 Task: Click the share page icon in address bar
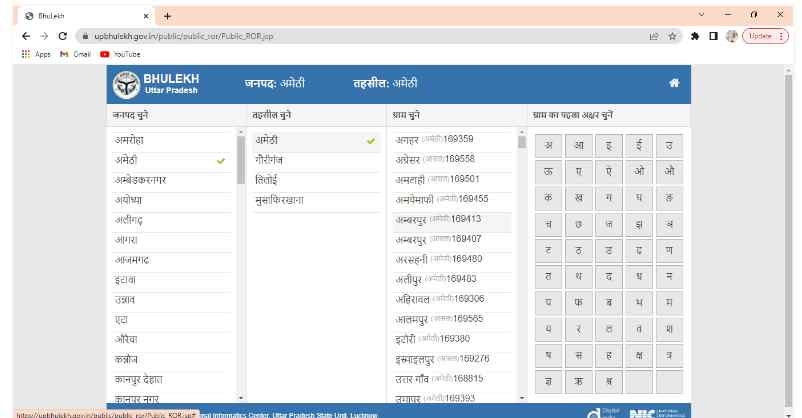coord(653,35)
